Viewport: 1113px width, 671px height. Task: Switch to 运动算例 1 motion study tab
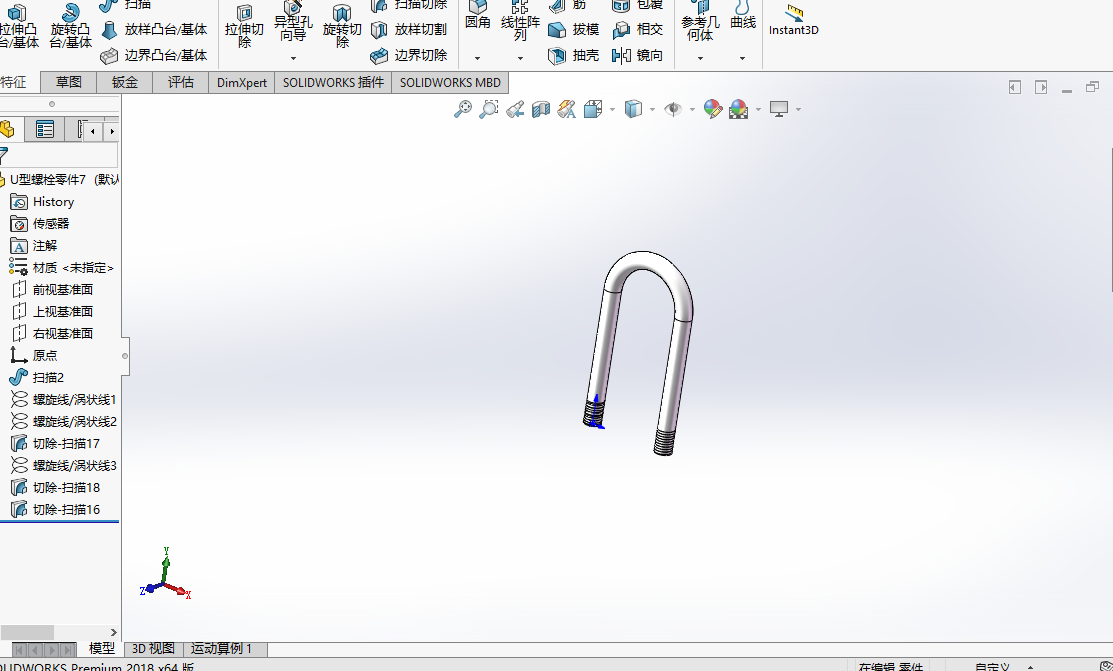(x=221, y=649)
